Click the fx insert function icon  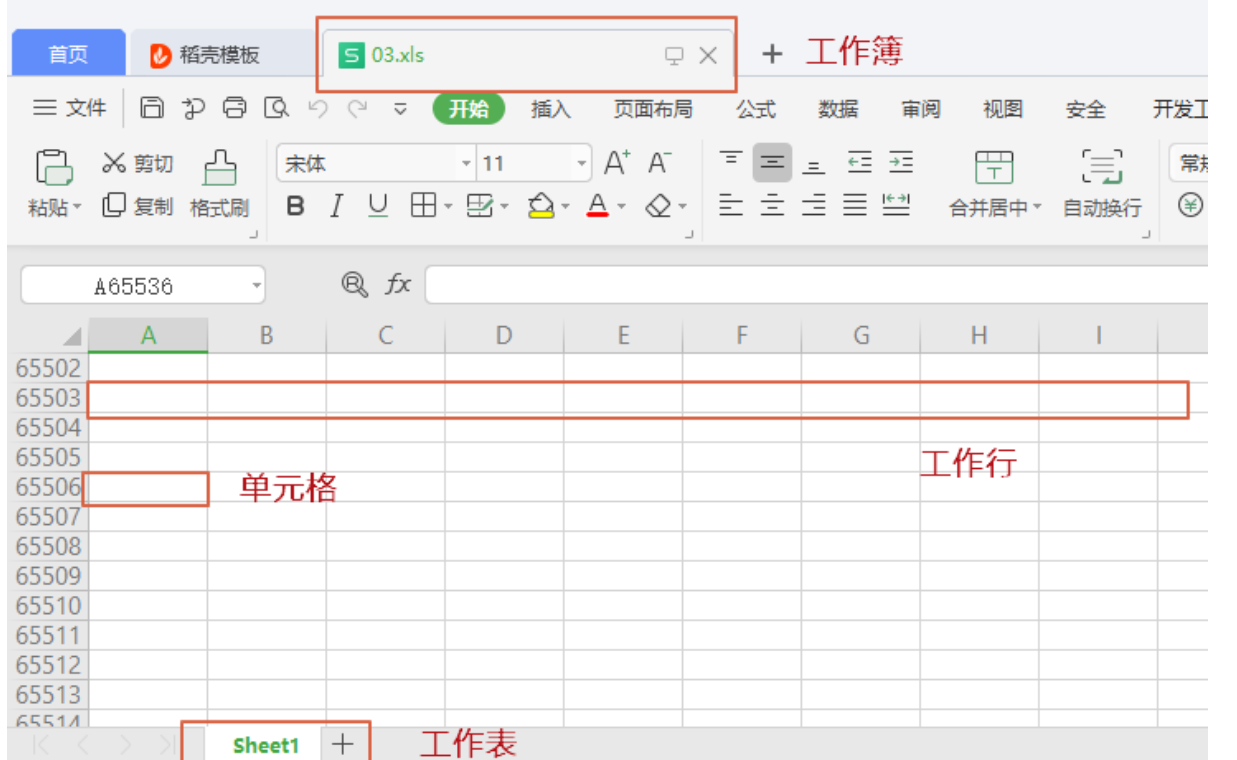398,285
